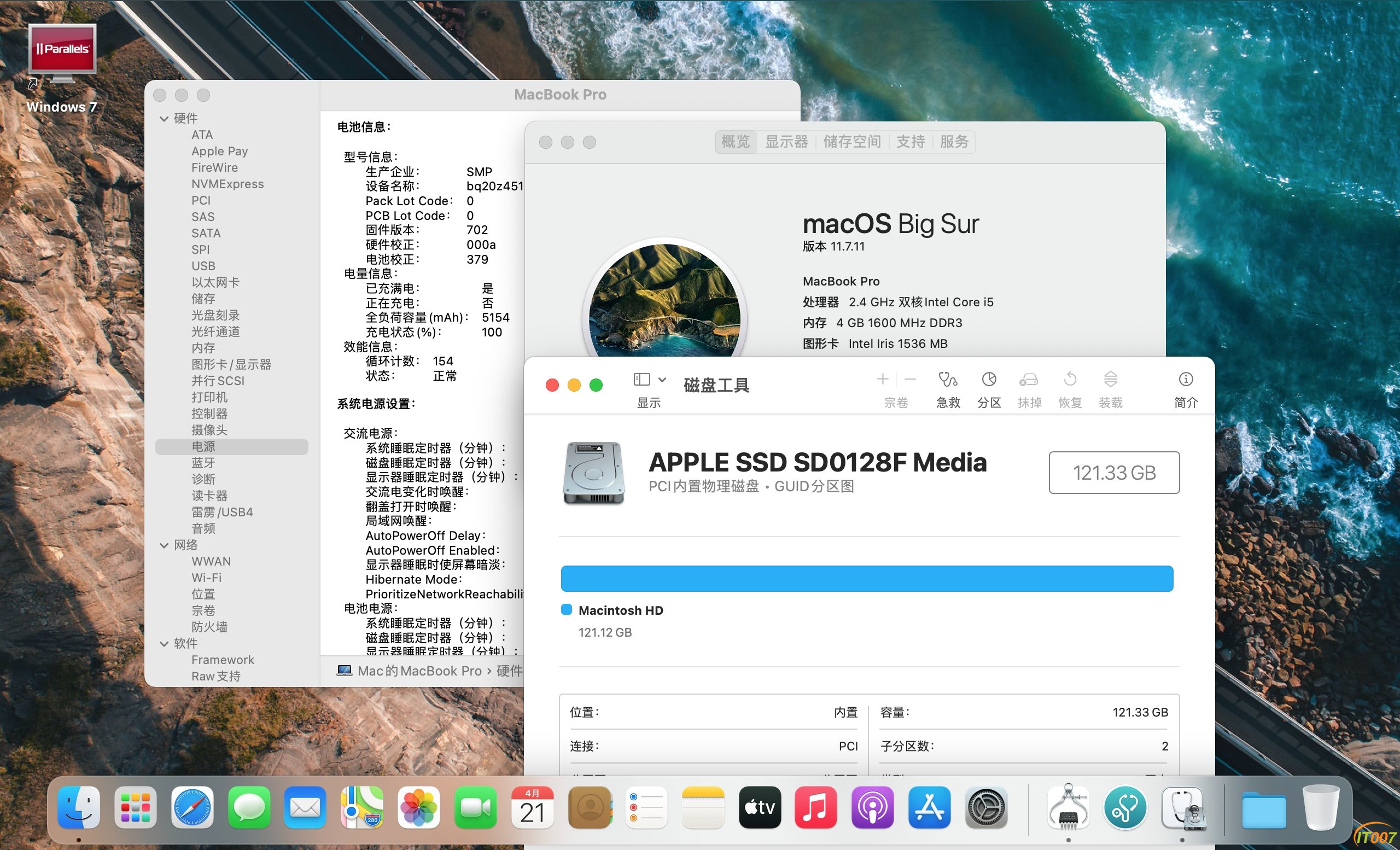Click the First Aid (急救) toolbar icon
Viewport: 1400px width, 850px height.
(x=948, y=380)
